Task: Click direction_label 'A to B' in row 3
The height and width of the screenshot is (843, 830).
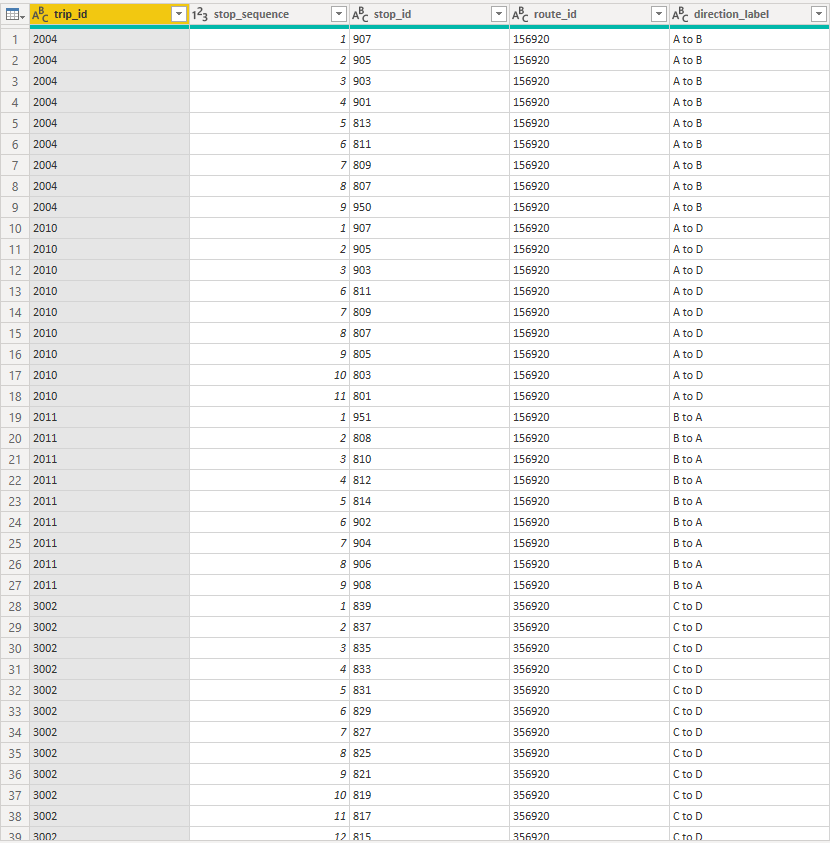Action: (x=749, y=81)
